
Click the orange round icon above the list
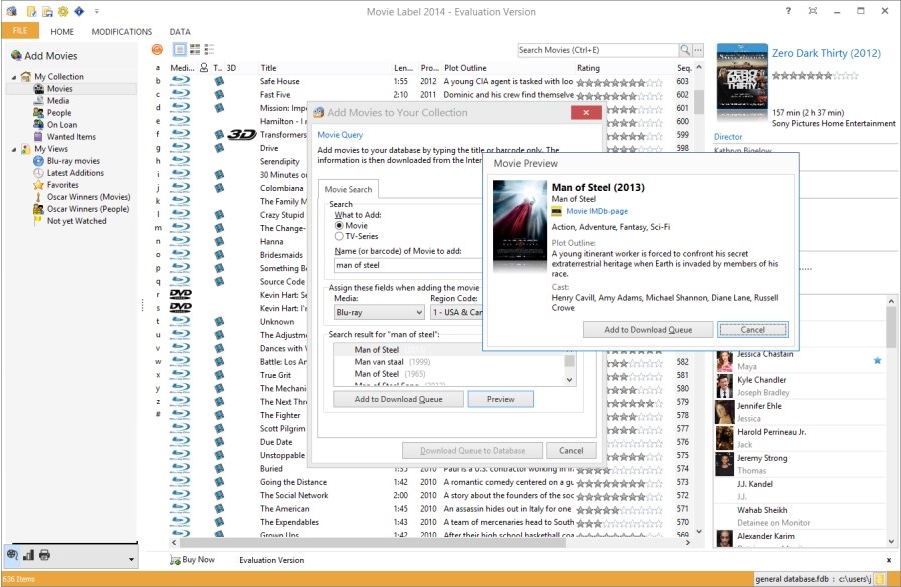click(x=157, y=49)
